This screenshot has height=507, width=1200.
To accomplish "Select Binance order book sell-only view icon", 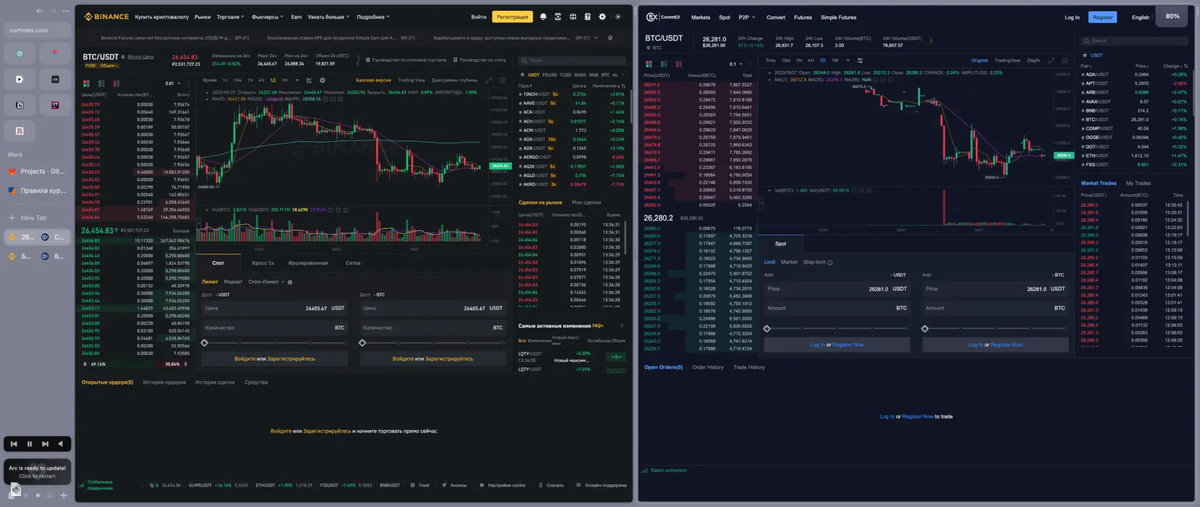I will coord(116,83).
